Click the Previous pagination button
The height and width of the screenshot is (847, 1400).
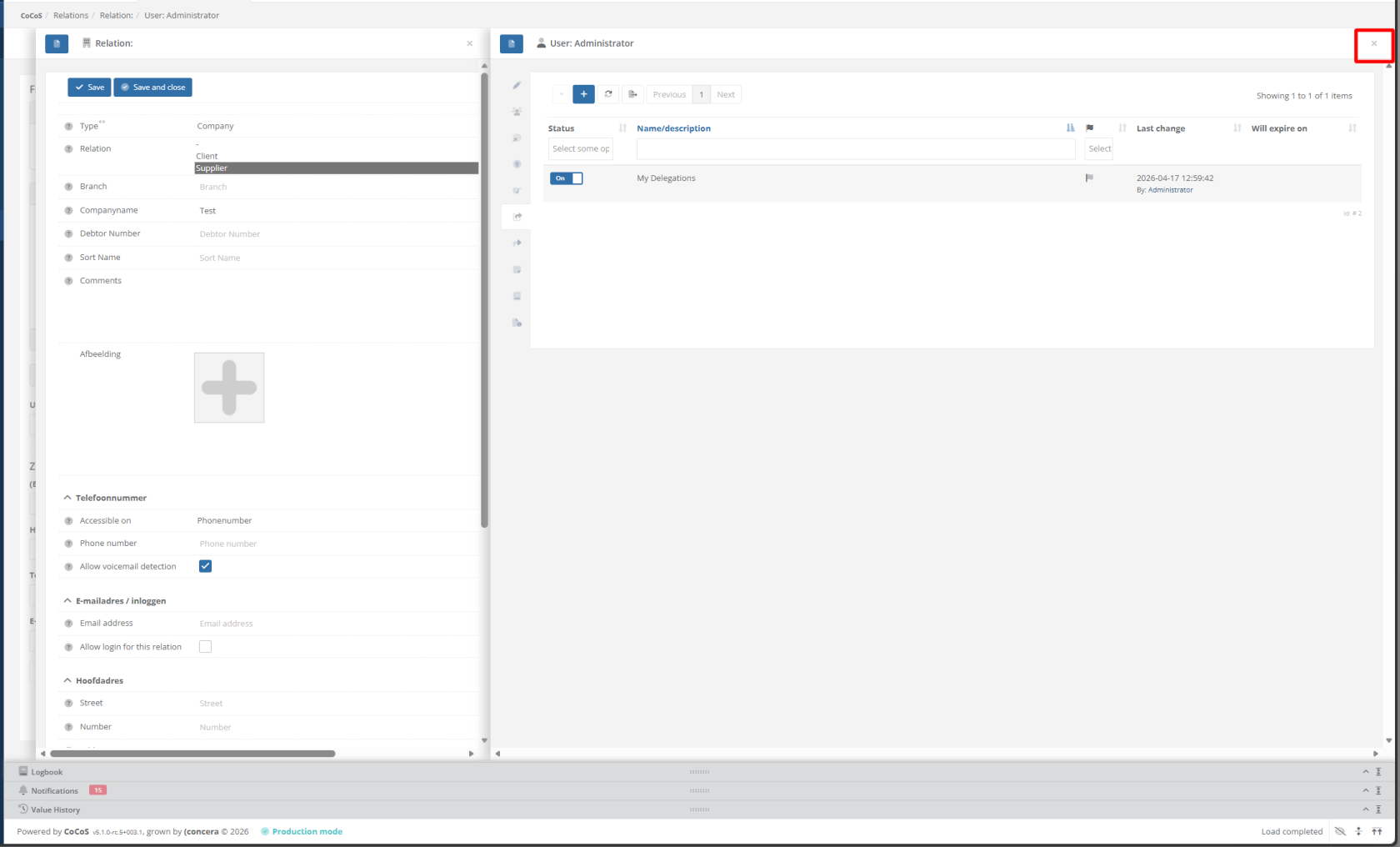click(669, 94)
